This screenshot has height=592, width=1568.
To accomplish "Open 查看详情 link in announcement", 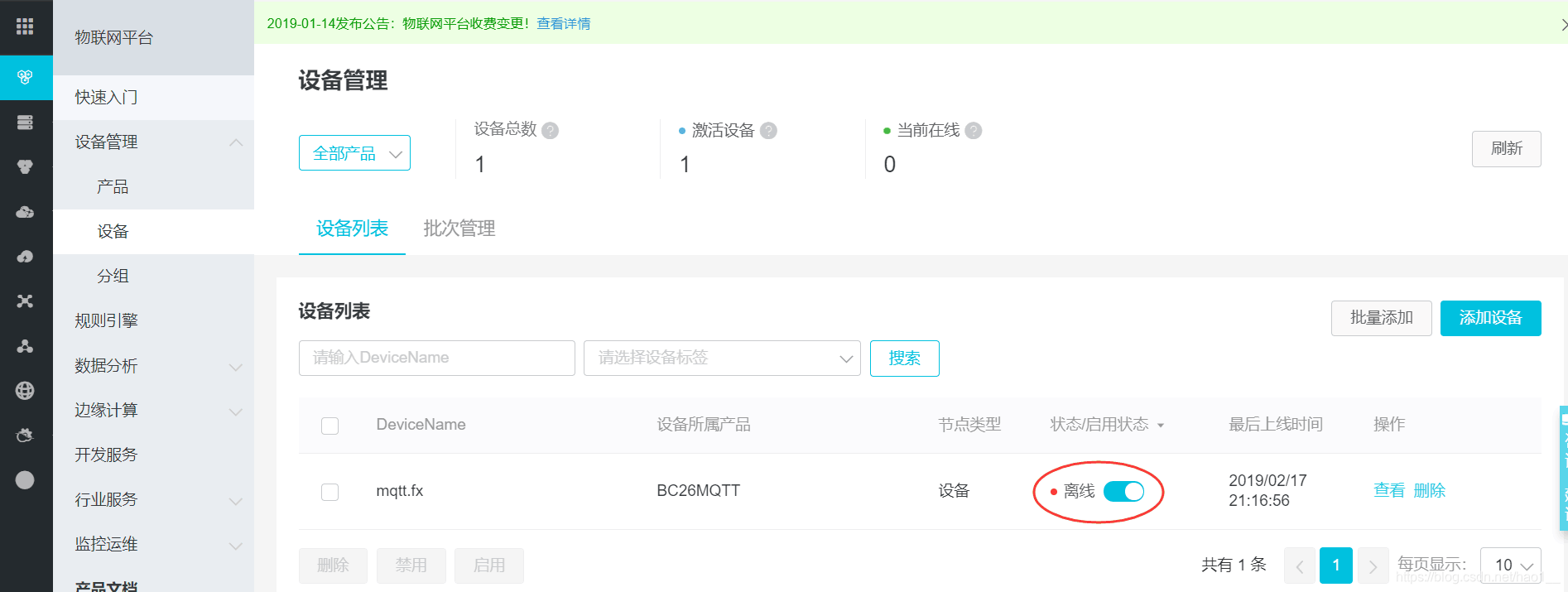I will [564, 24].
